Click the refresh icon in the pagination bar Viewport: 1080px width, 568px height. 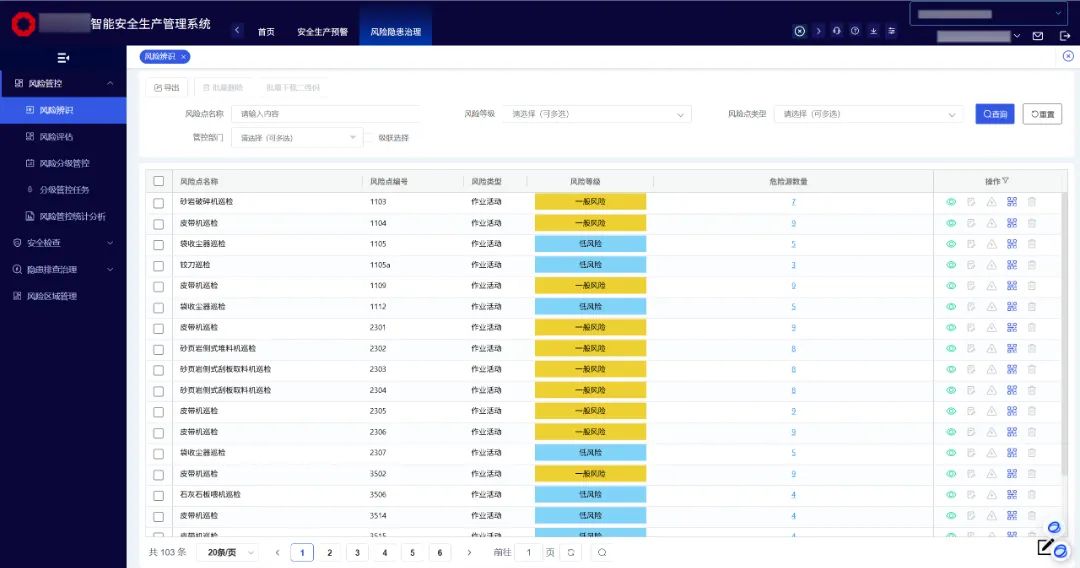(x=571, y=552)
